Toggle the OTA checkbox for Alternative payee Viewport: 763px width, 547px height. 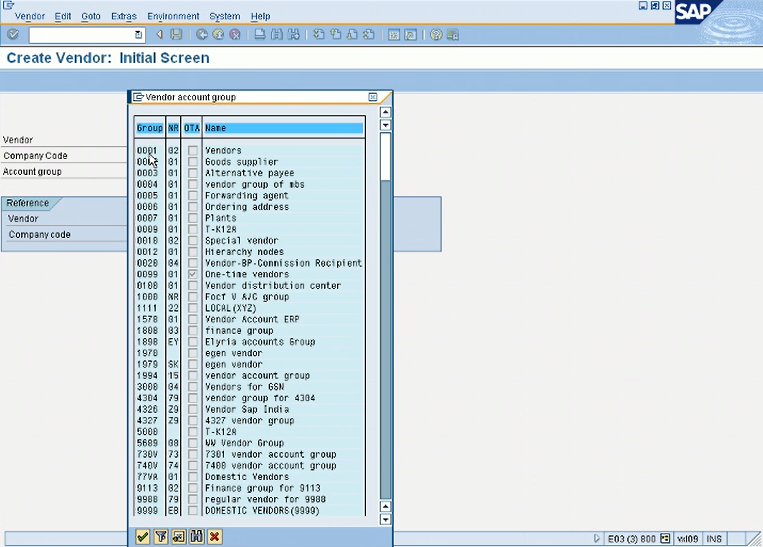pos(193,173)
